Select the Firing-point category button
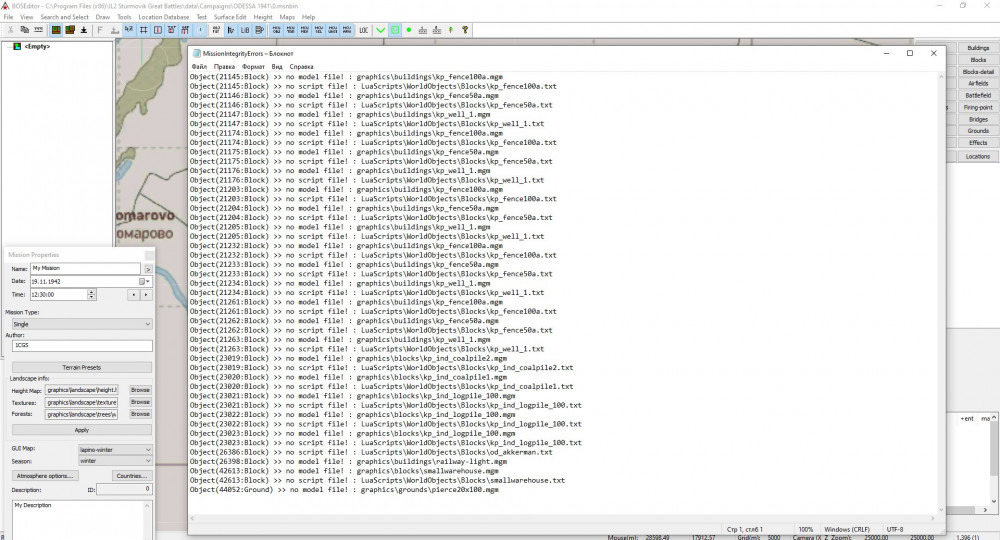 coord(978,107)
